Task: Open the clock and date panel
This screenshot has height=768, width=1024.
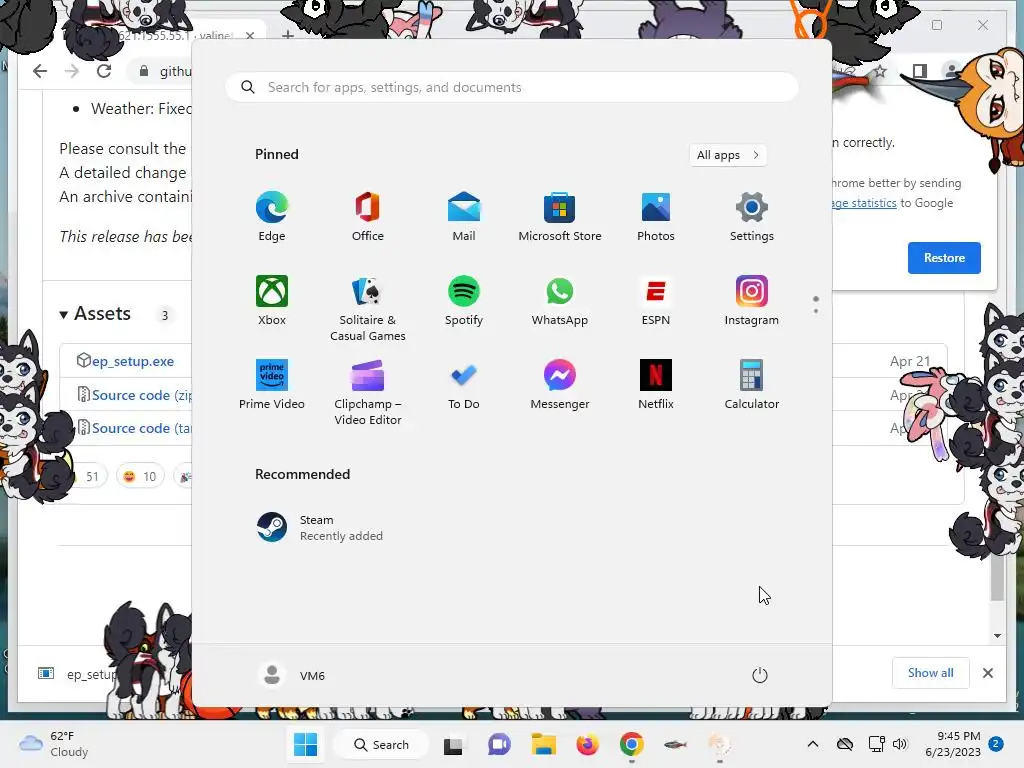Action: pos(953,744)
